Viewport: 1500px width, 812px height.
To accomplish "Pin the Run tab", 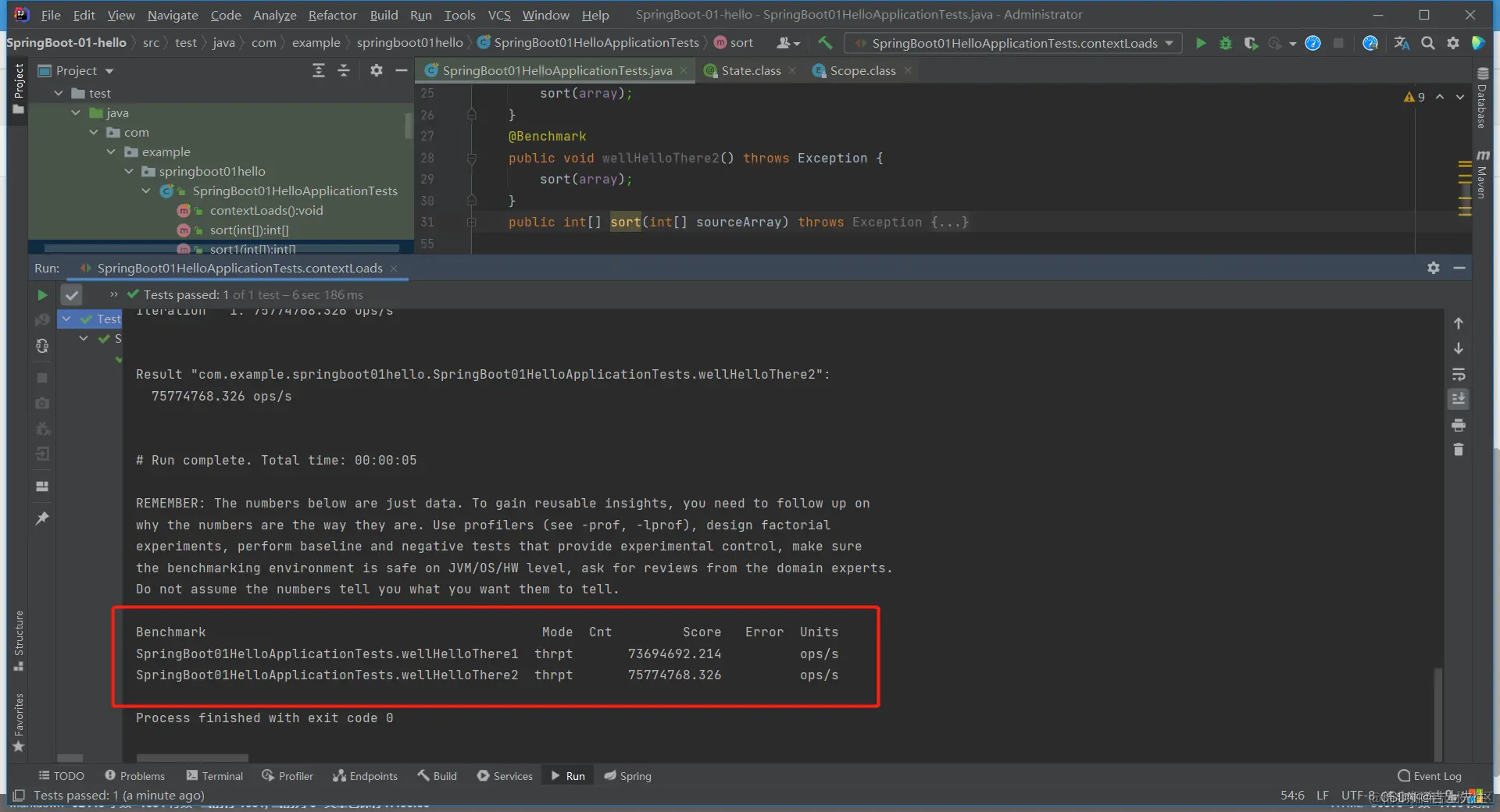I will (42, 518).
